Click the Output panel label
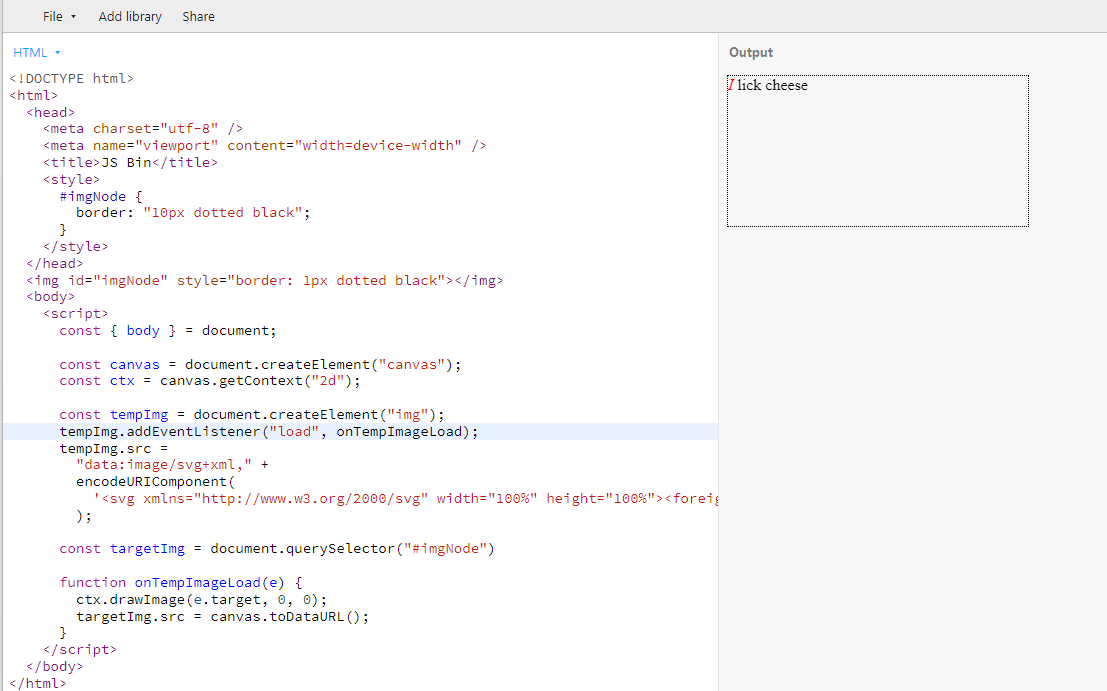Screen dimensions: 1107x691 [750, 52]
